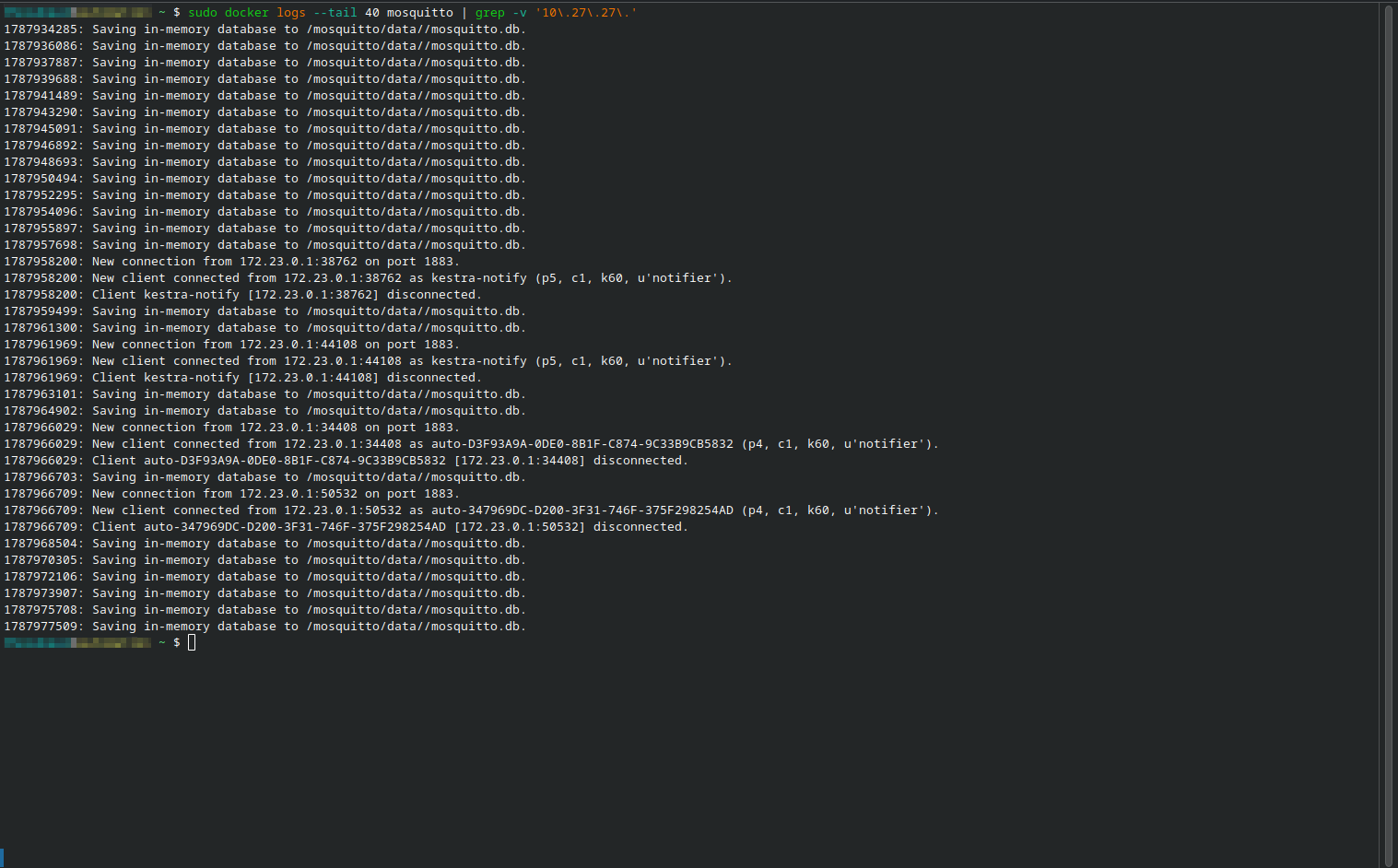The image size is (1398, 868).
Task: Click 'New client connected from 172.23.0.1:50532' line
Action: click(472, 510)
